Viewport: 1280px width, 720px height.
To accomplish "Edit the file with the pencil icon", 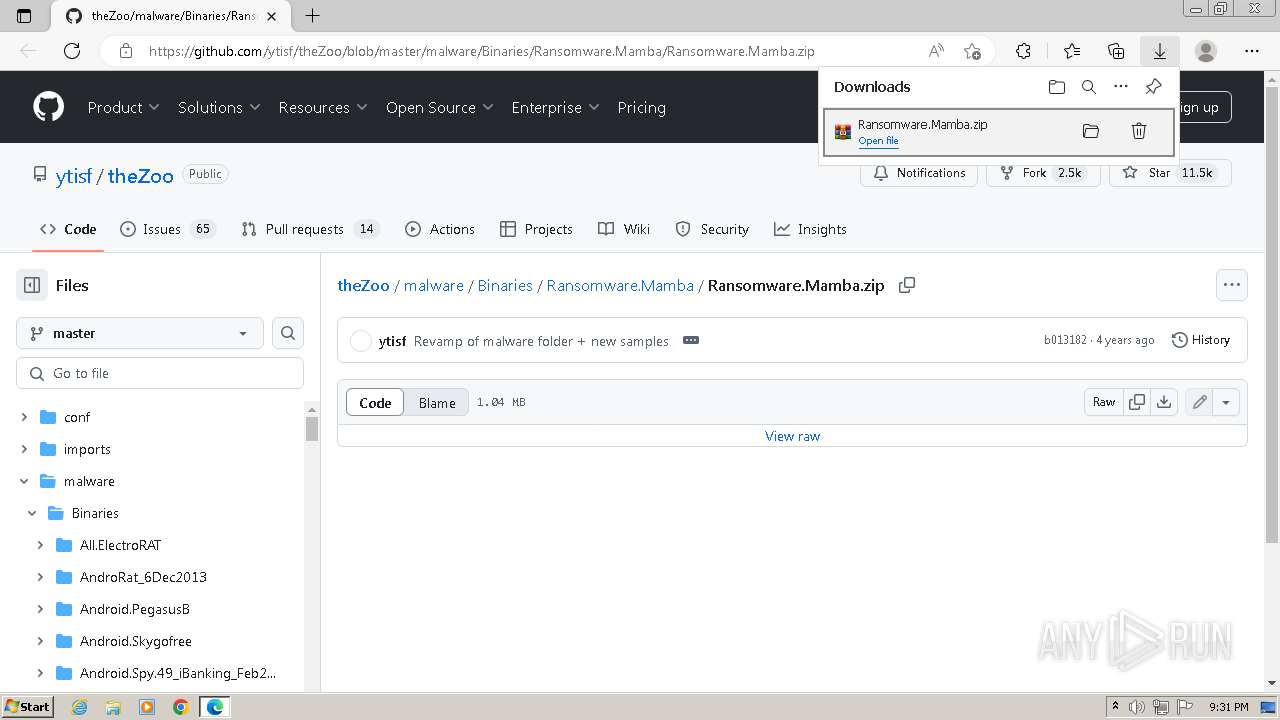I will click(1200, 402).
